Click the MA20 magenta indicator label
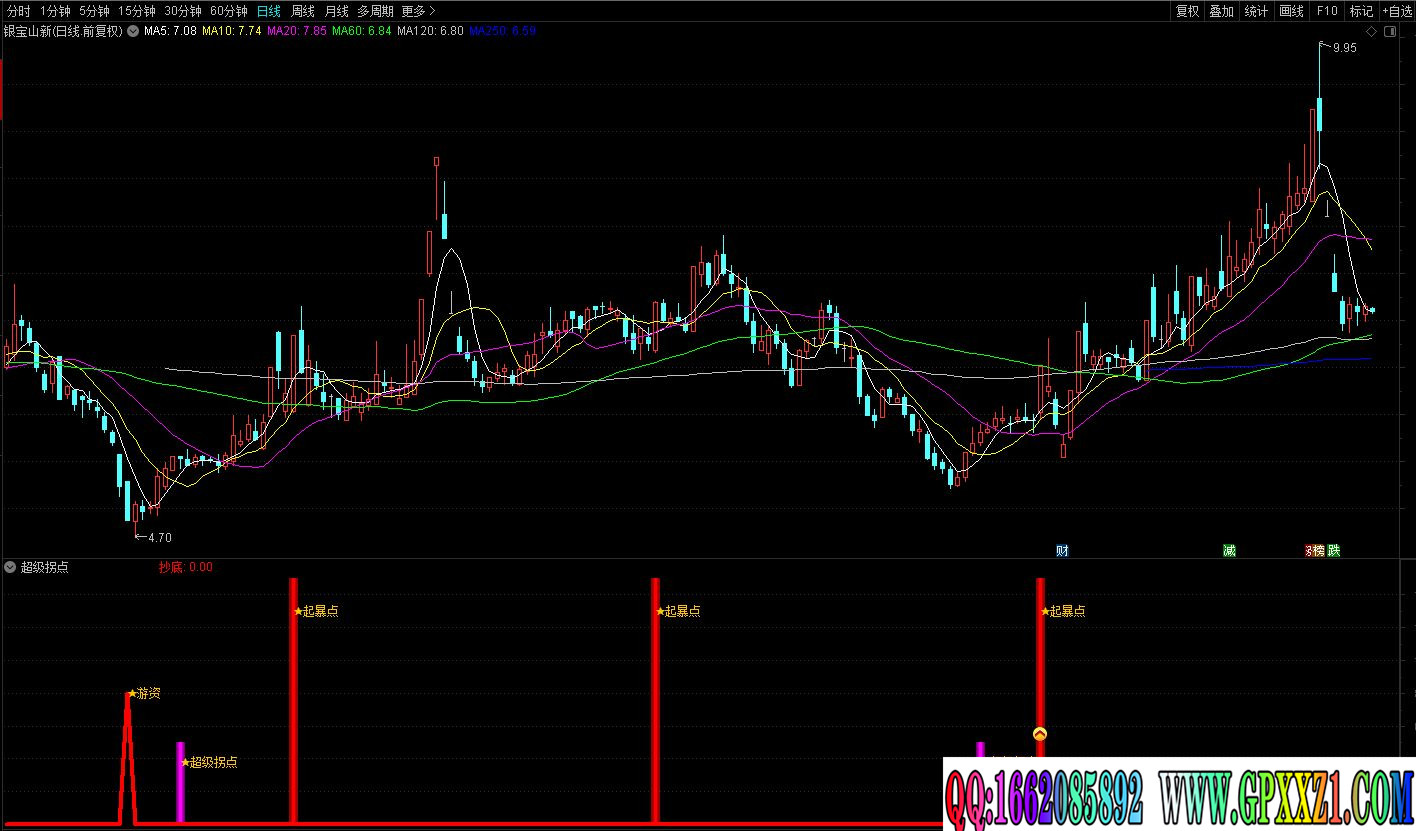 296,31
